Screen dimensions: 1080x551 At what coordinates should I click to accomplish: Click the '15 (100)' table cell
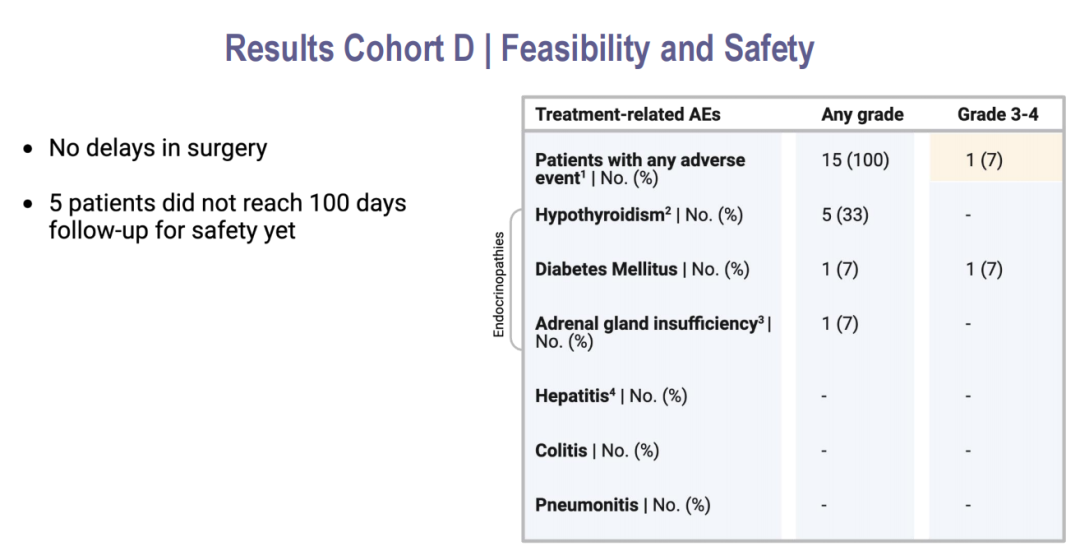[x=855, y=160]
